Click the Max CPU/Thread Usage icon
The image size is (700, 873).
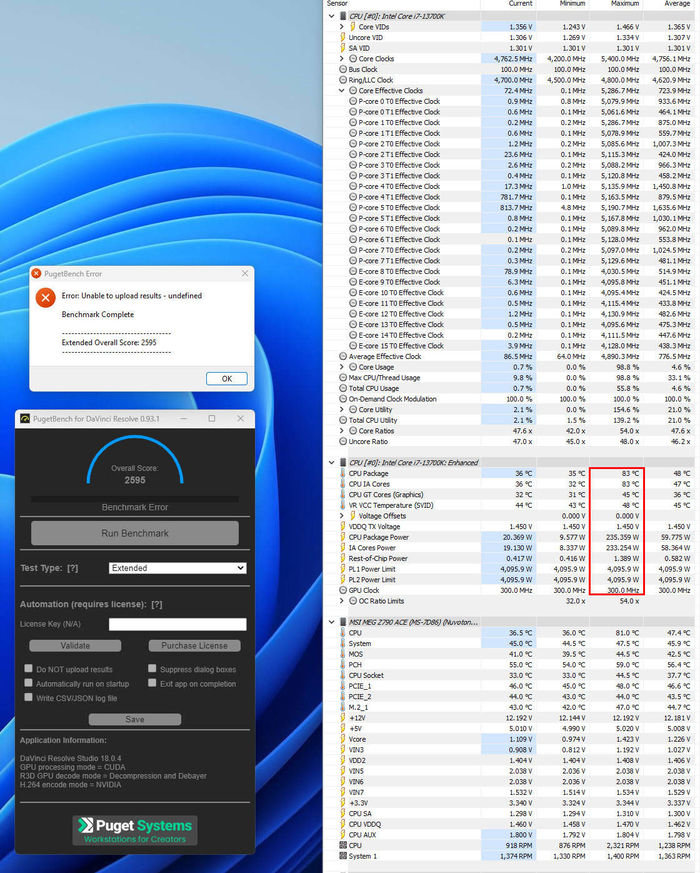click(343, 377)
